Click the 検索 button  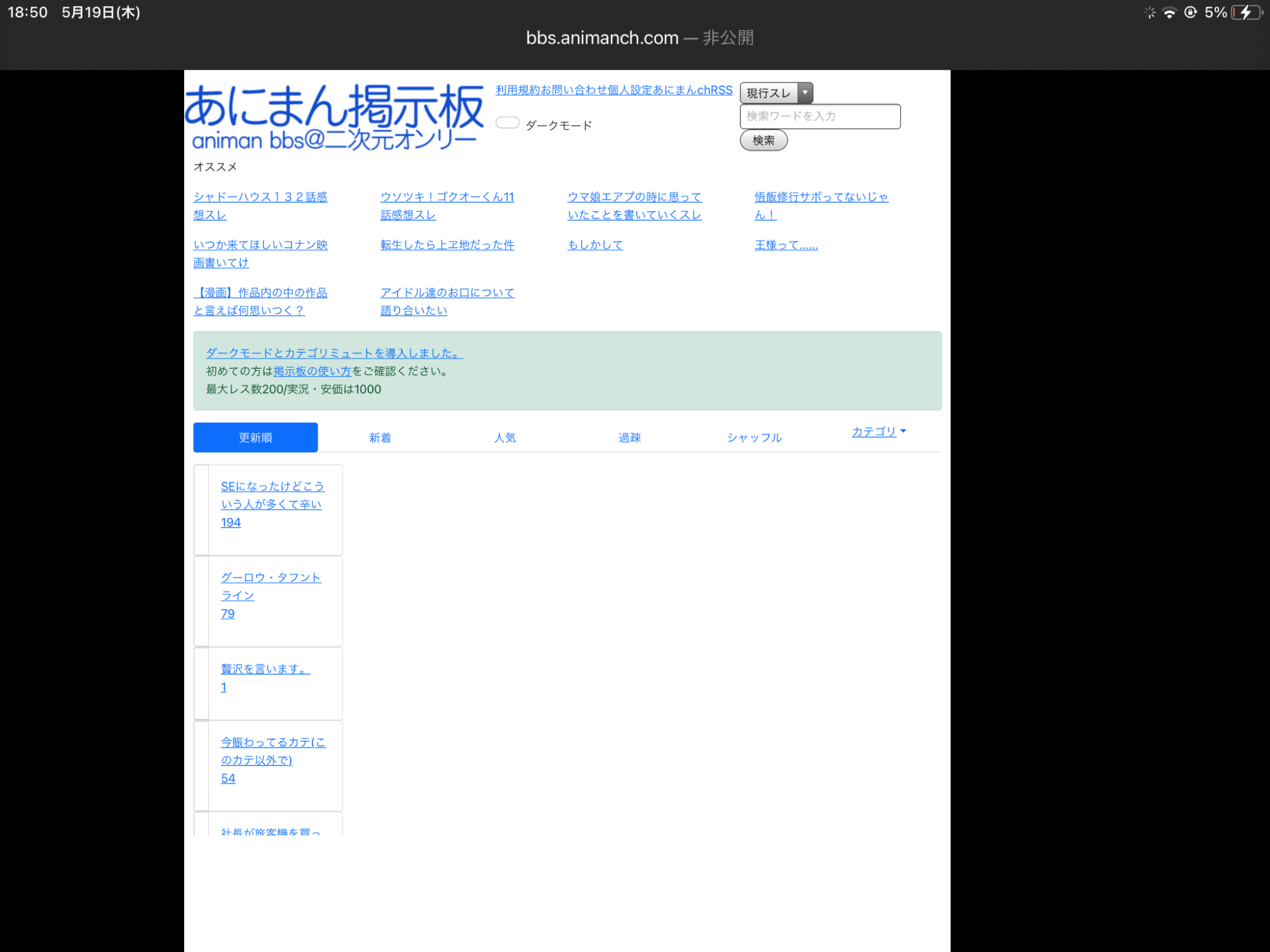[763, 140]
